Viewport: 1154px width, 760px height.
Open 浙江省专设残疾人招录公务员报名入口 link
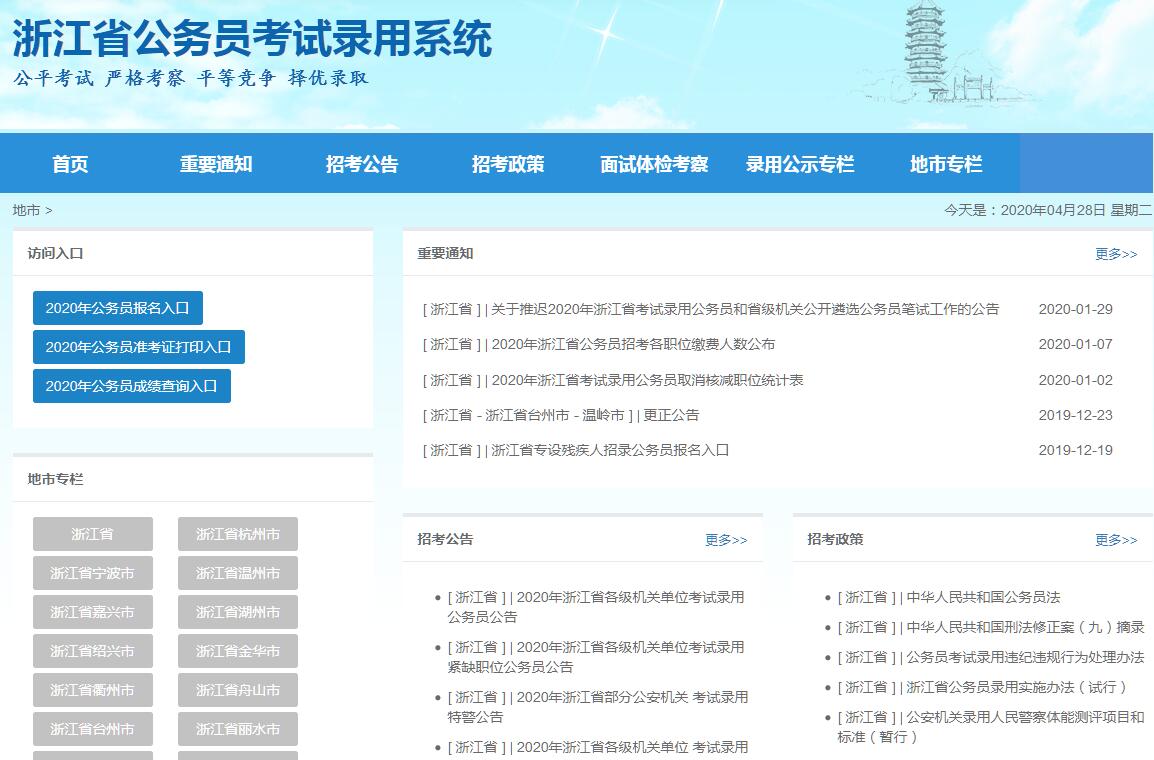click(x=610, y=450)
